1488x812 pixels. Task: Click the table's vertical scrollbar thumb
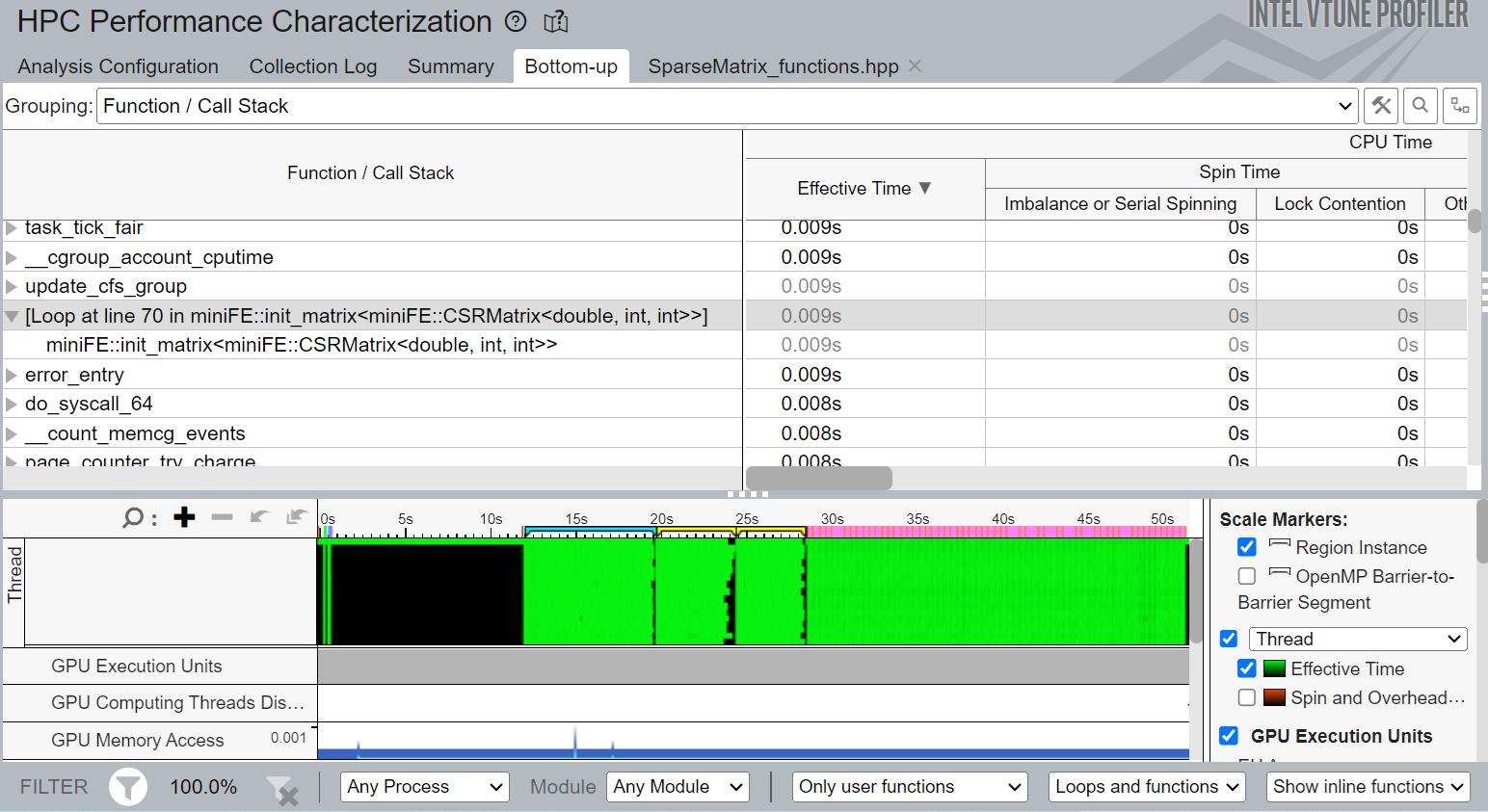pos(1475,221)
